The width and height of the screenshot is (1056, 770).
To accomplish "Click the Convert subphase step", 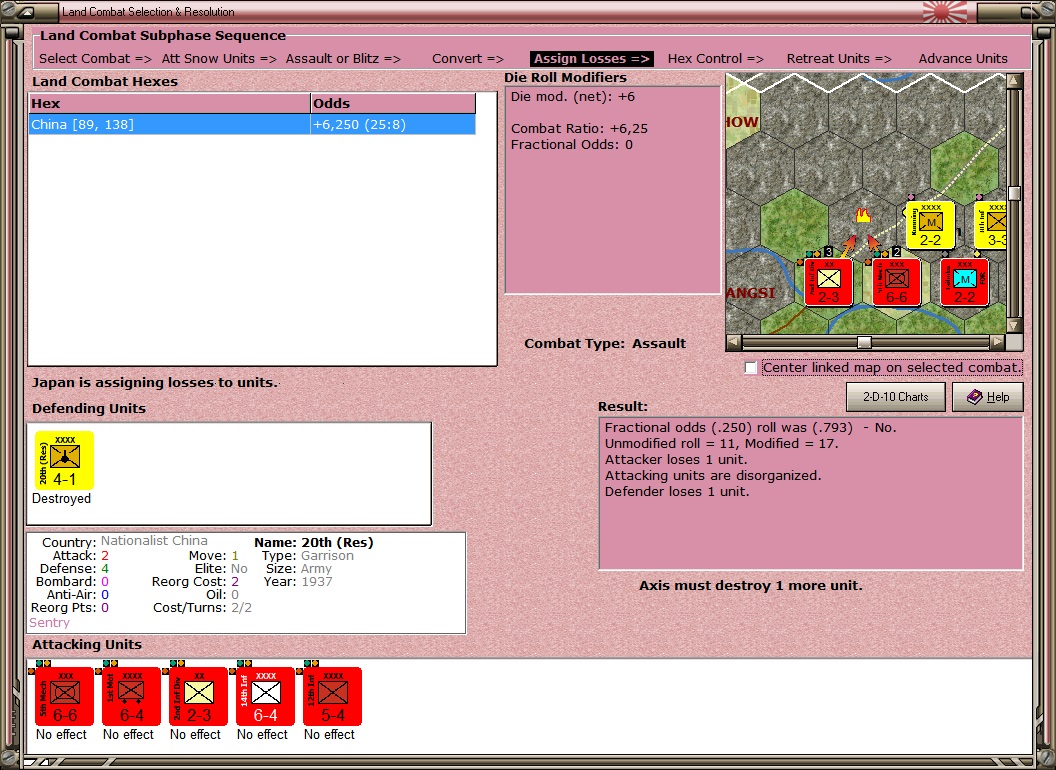I will [467, 59].
